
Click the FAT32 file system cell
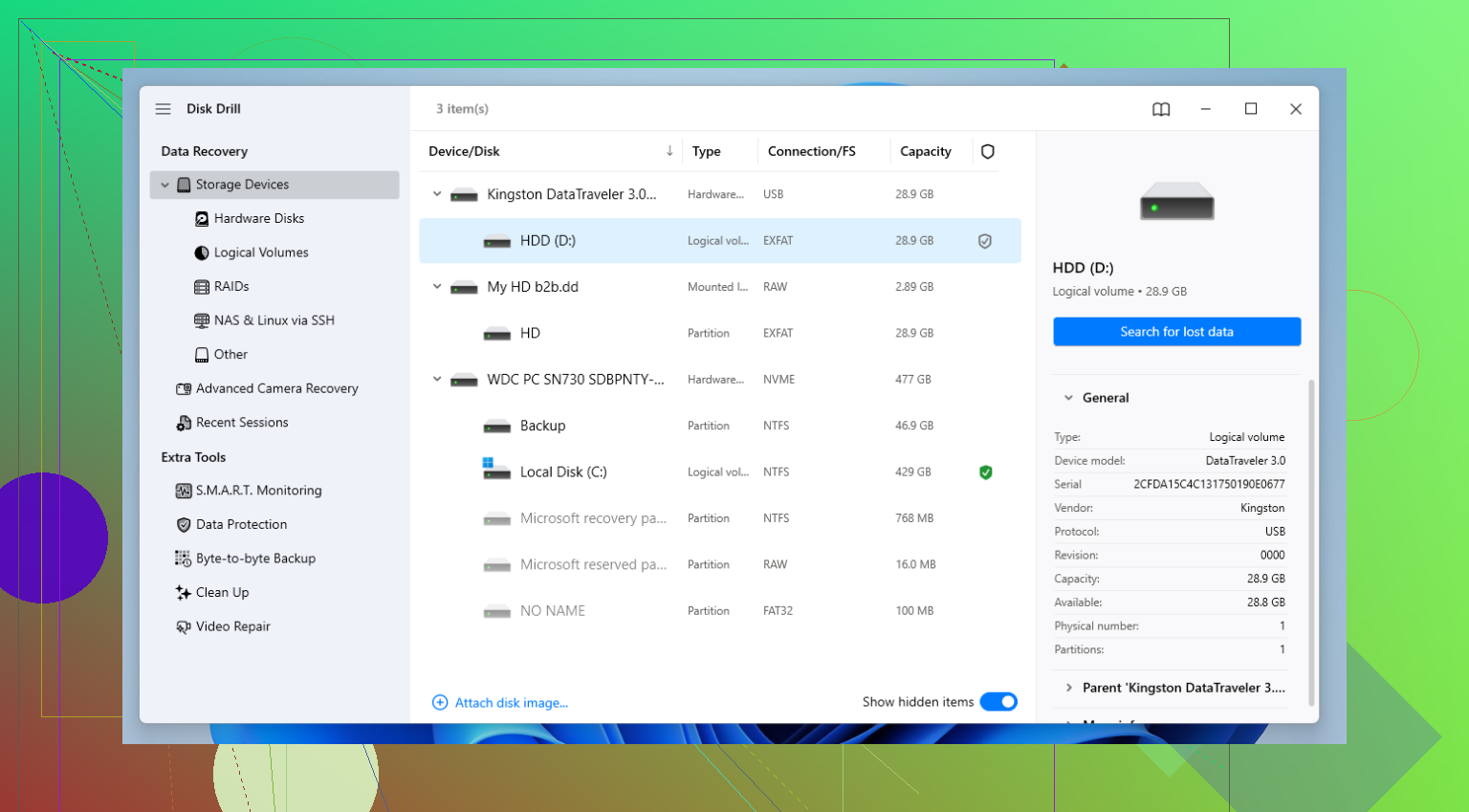[x=778, y=611]
